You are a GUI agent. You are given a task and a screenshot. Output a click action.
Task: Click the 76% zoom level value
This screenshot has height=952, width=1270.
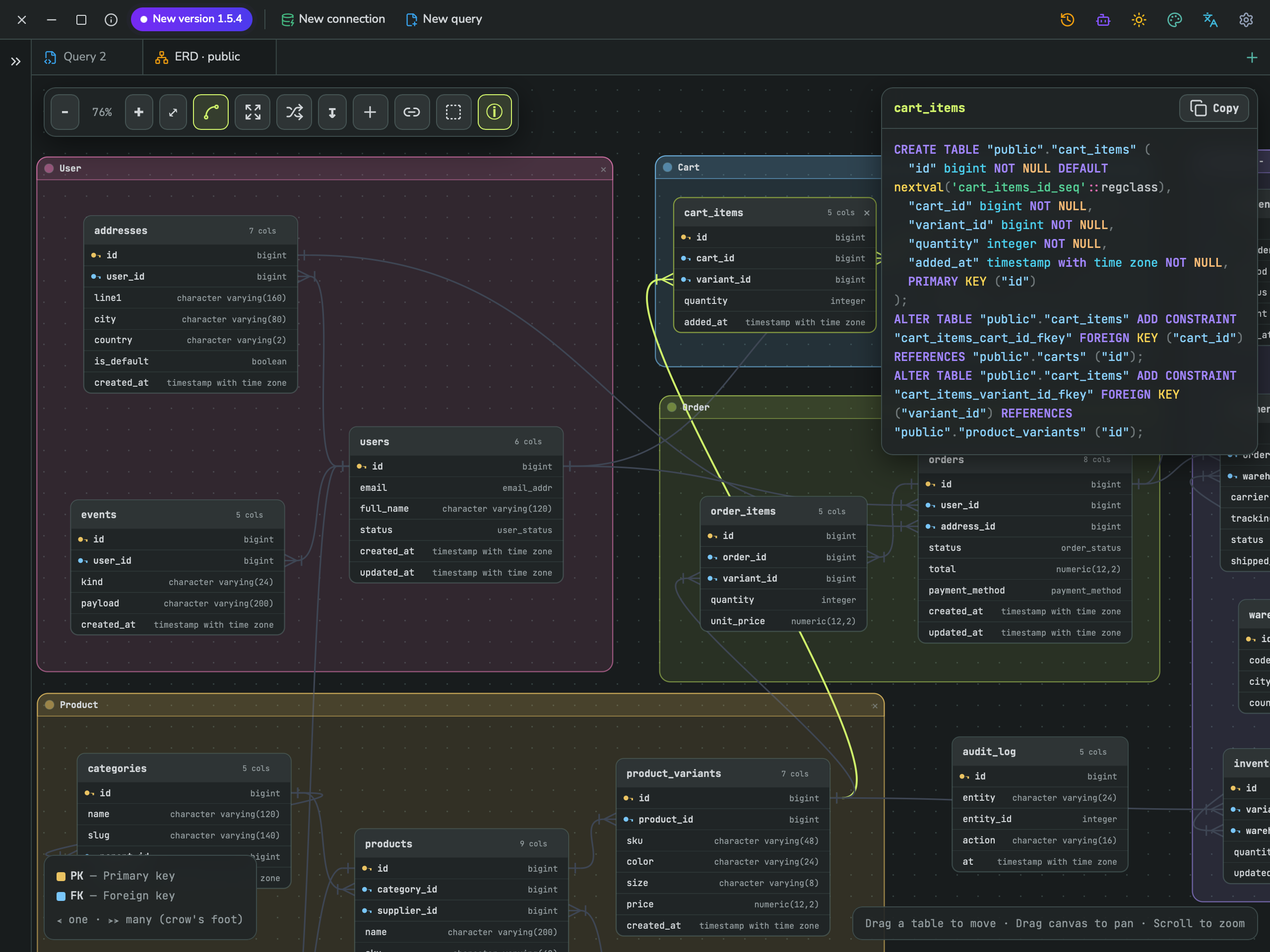[x=102, y=112]
